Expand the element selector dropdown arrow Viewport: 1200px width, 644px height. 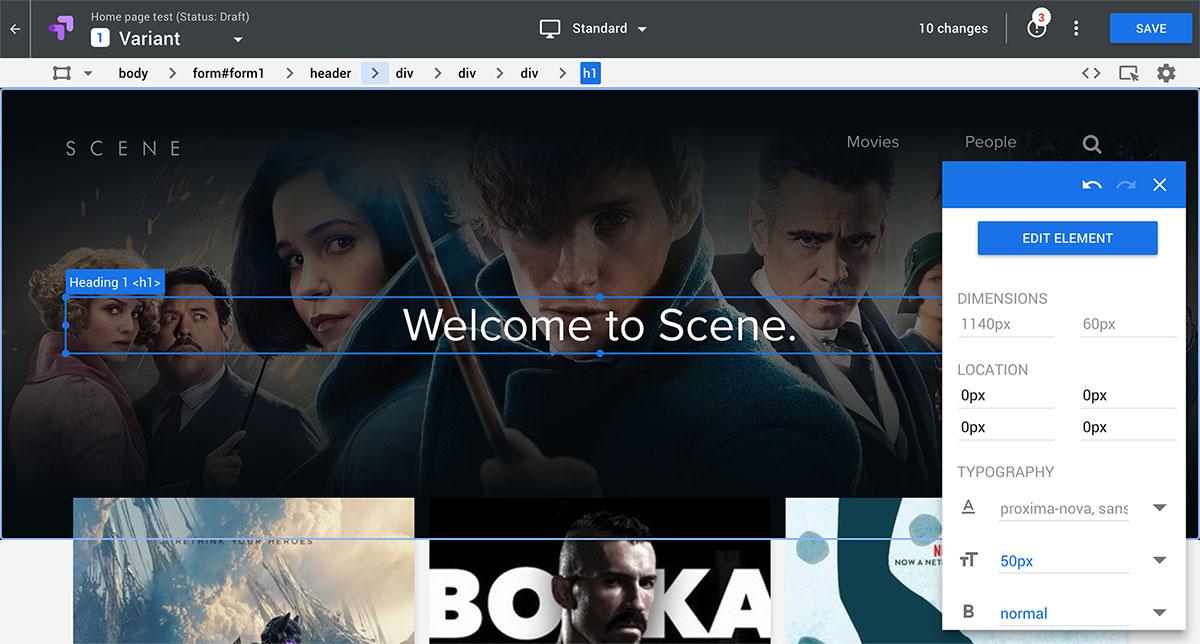(88, 73)
